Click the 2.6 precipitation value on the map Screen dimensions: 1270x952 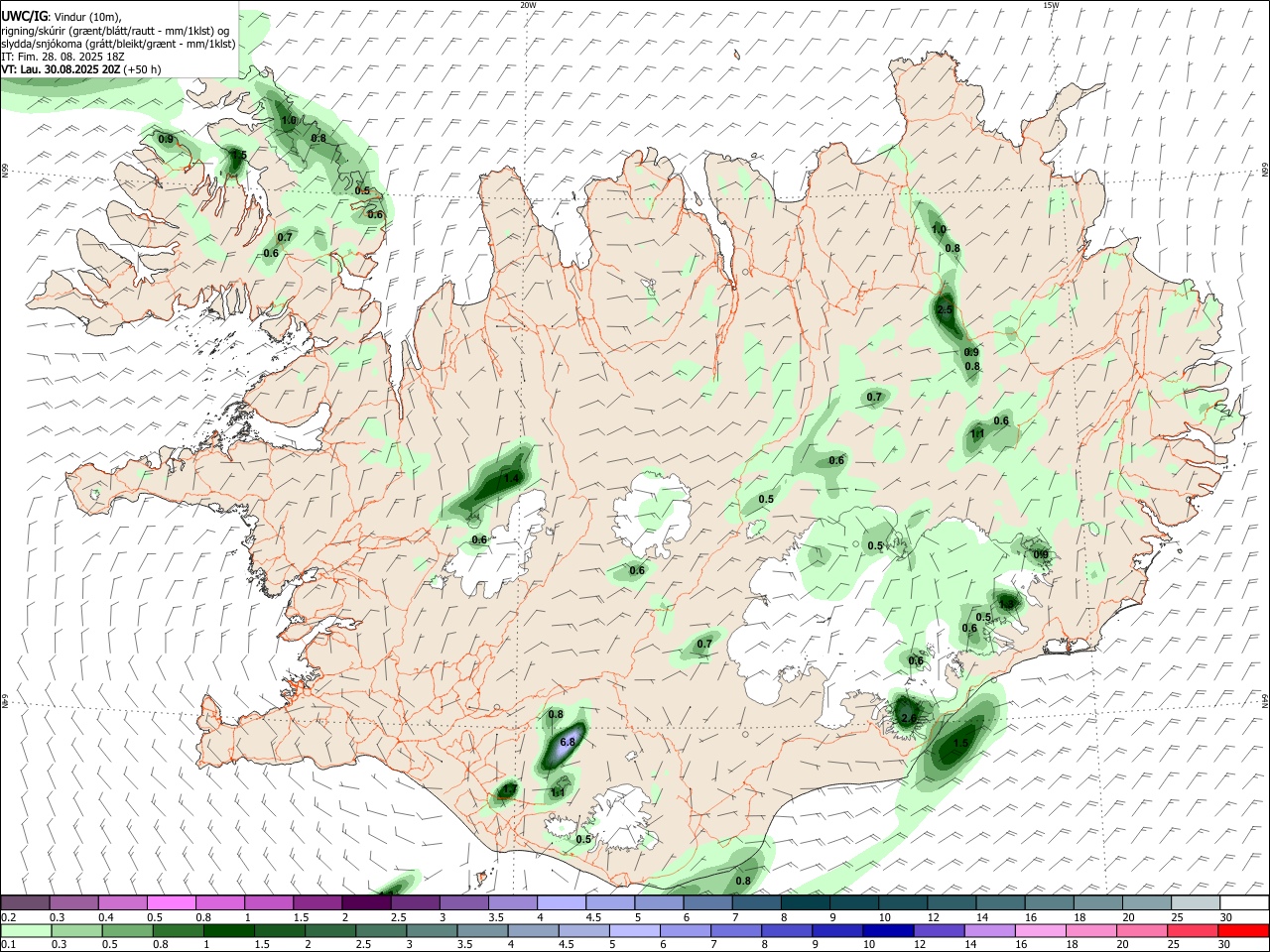pyautogui.click(x=908, y=718)
